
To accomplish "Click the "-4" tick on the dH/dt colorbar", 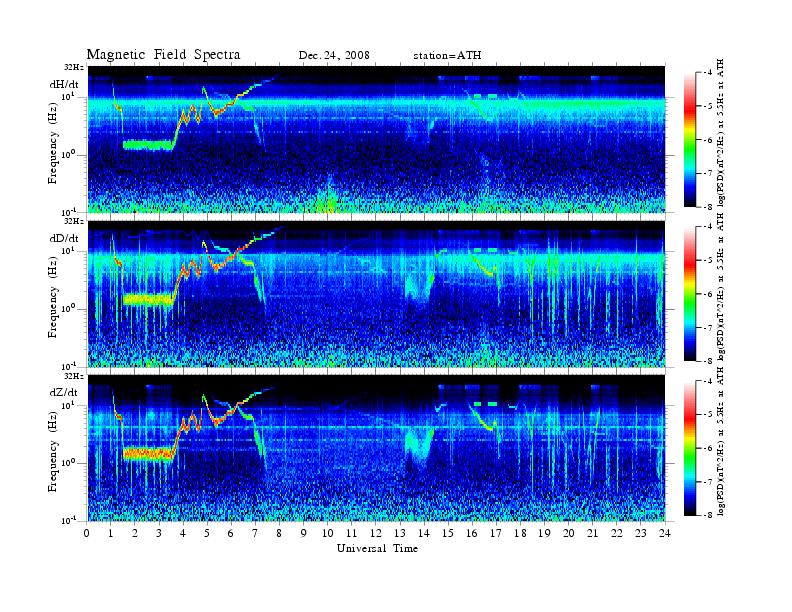I will pos(708,72).
